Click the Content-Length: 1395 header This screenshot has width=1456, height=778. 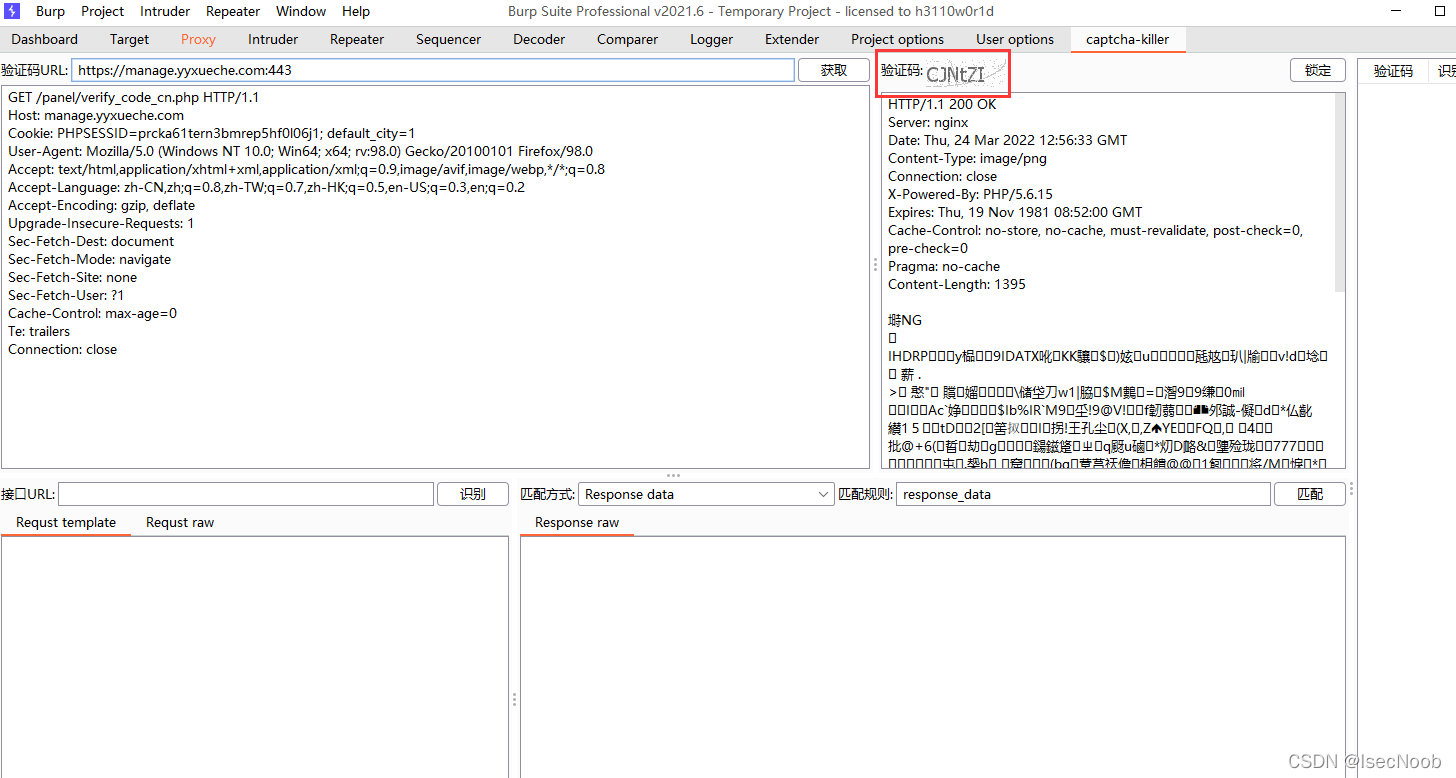(x=957, y=284)
